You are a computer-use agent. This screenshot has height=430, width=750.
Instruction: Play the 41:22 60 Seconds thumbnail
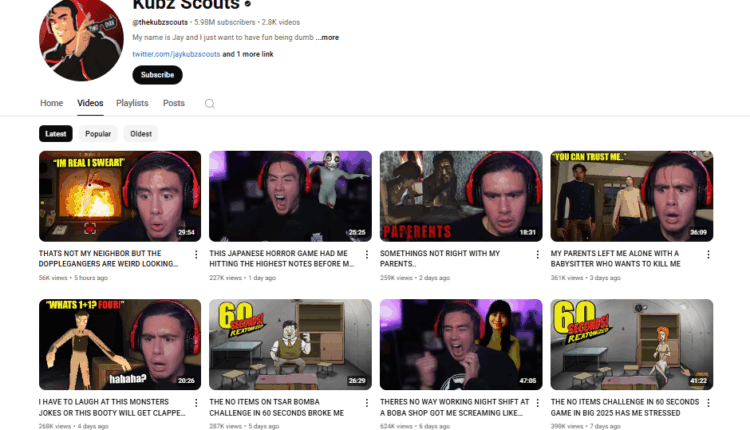[632, 344]
